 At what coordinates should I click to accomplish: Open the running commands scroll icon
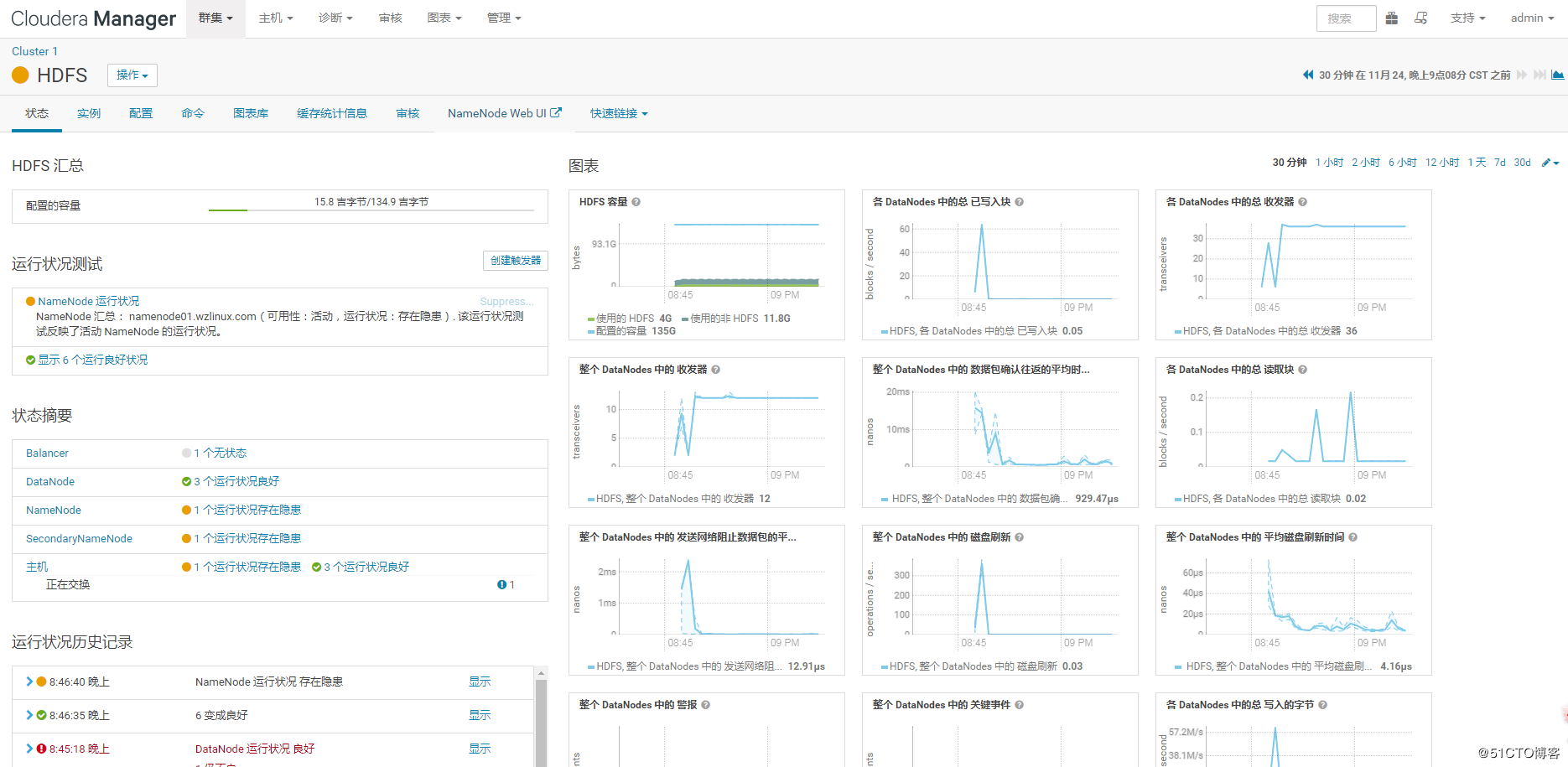click(1421, 18)
